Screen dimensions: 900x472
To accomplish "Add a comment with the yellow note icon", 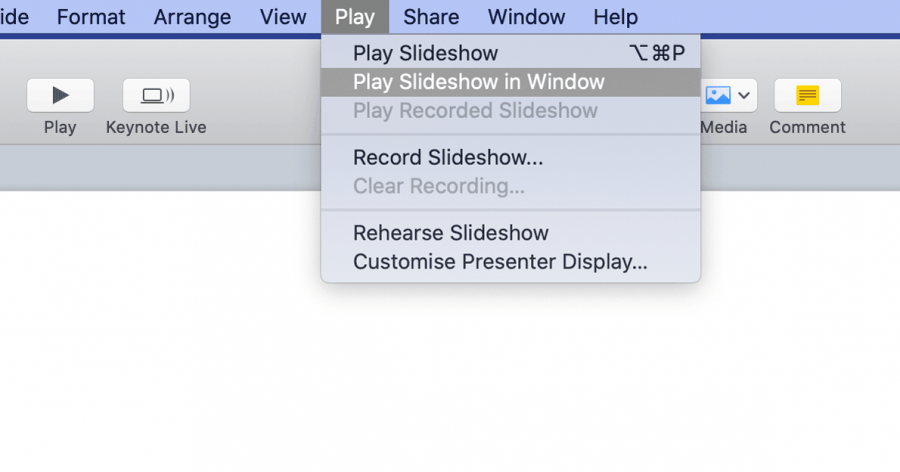I will tap(808, 95).
